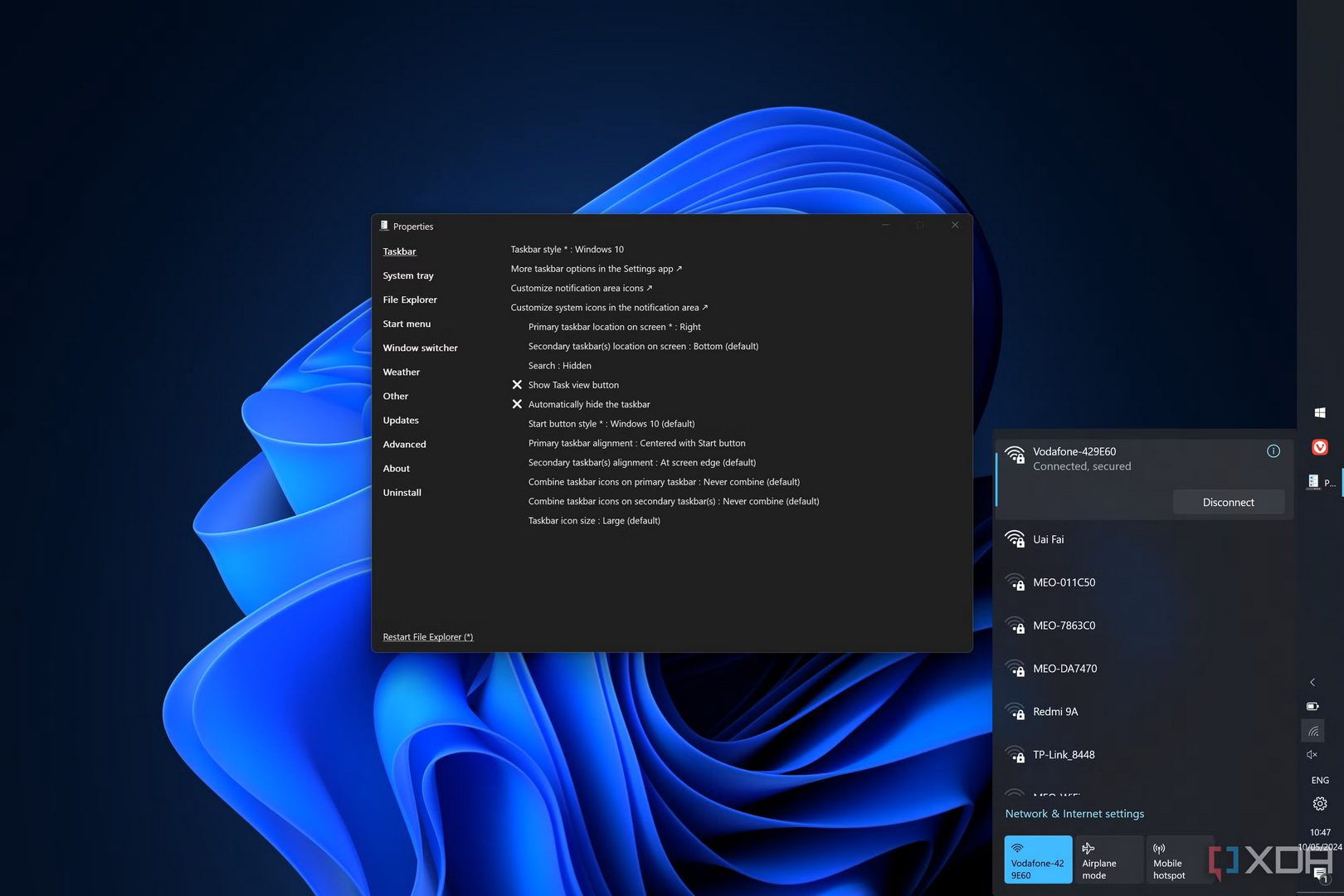Click Restart File Explorer link
This screenshot has height=896, width=1344.
[427, 637]
